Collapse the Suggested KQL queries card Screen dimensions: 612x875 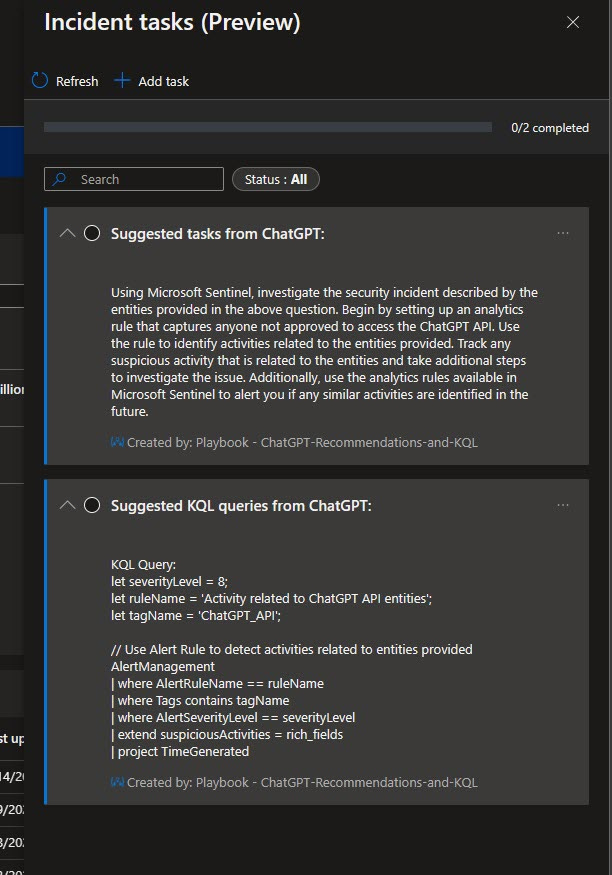[x=68, y=505]
